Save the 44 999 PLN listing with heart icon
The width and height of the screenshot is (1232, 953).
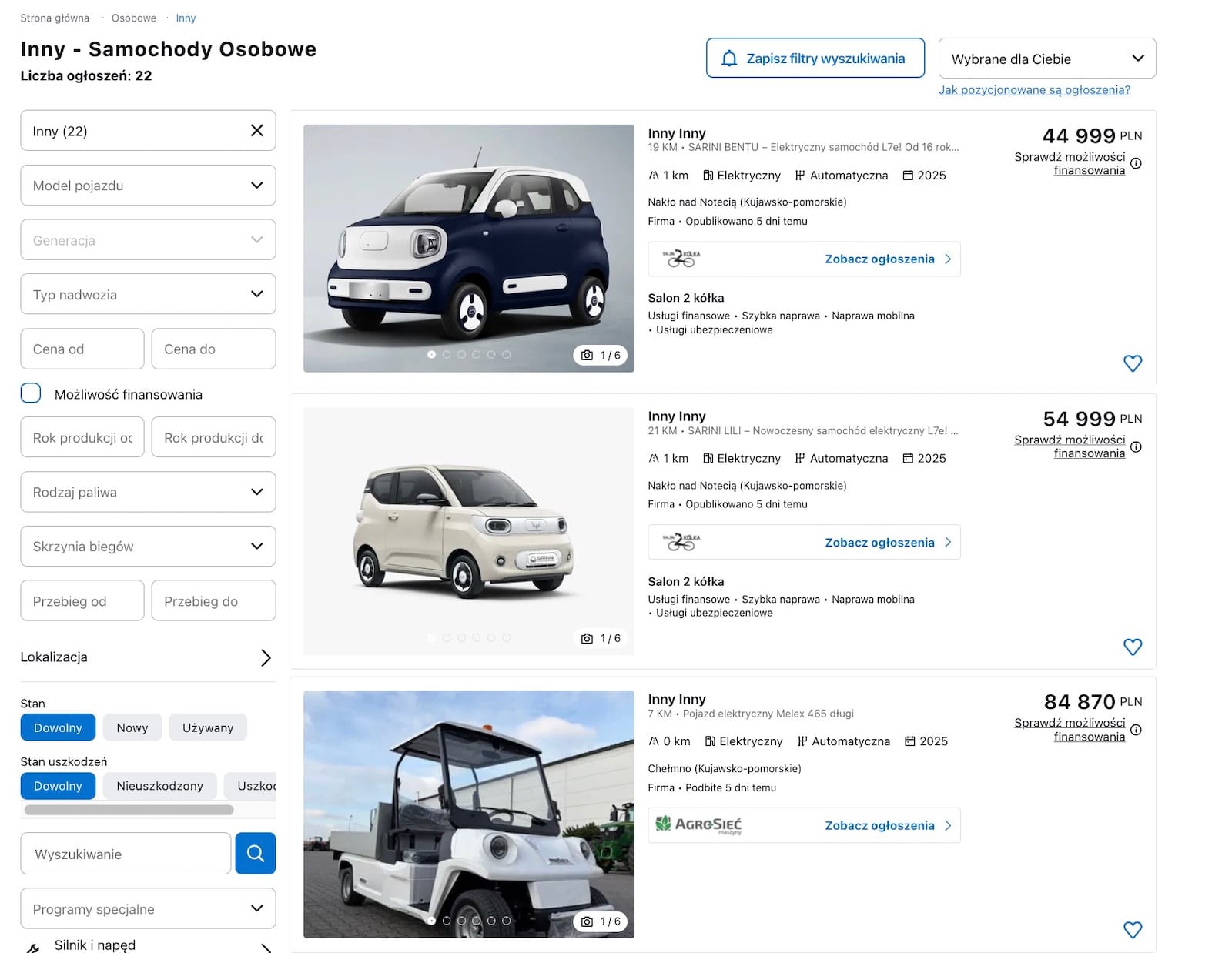pyautogui.click(x=1132, y=363)
